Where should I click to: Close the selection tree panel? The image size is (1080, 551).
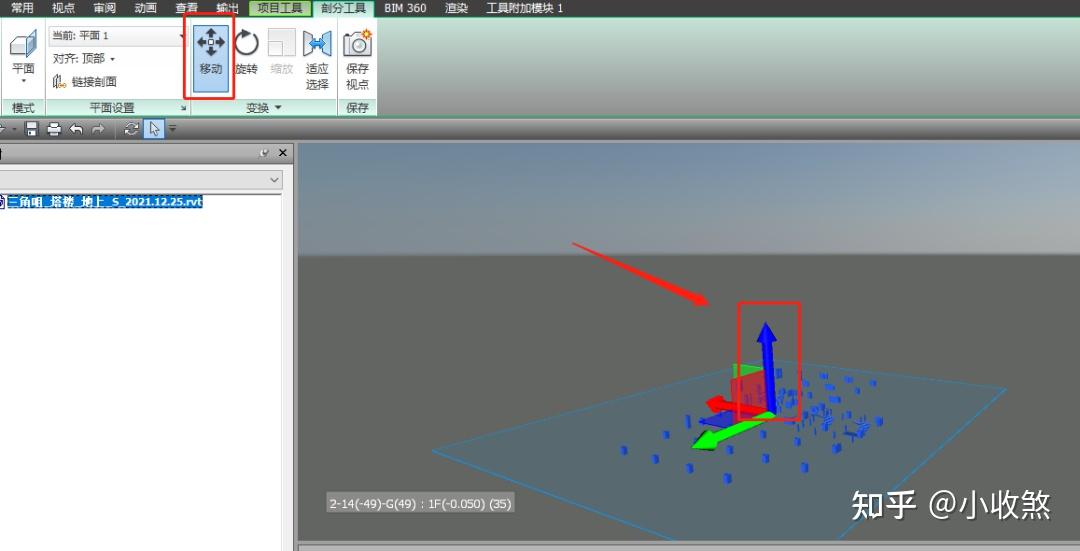[282, 153]
